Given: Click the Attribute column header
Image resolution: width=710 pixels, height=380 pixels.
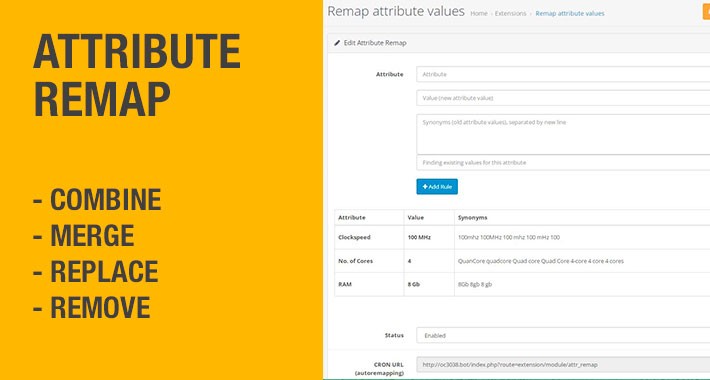Looking at the screenshot, I should [369, 217].
